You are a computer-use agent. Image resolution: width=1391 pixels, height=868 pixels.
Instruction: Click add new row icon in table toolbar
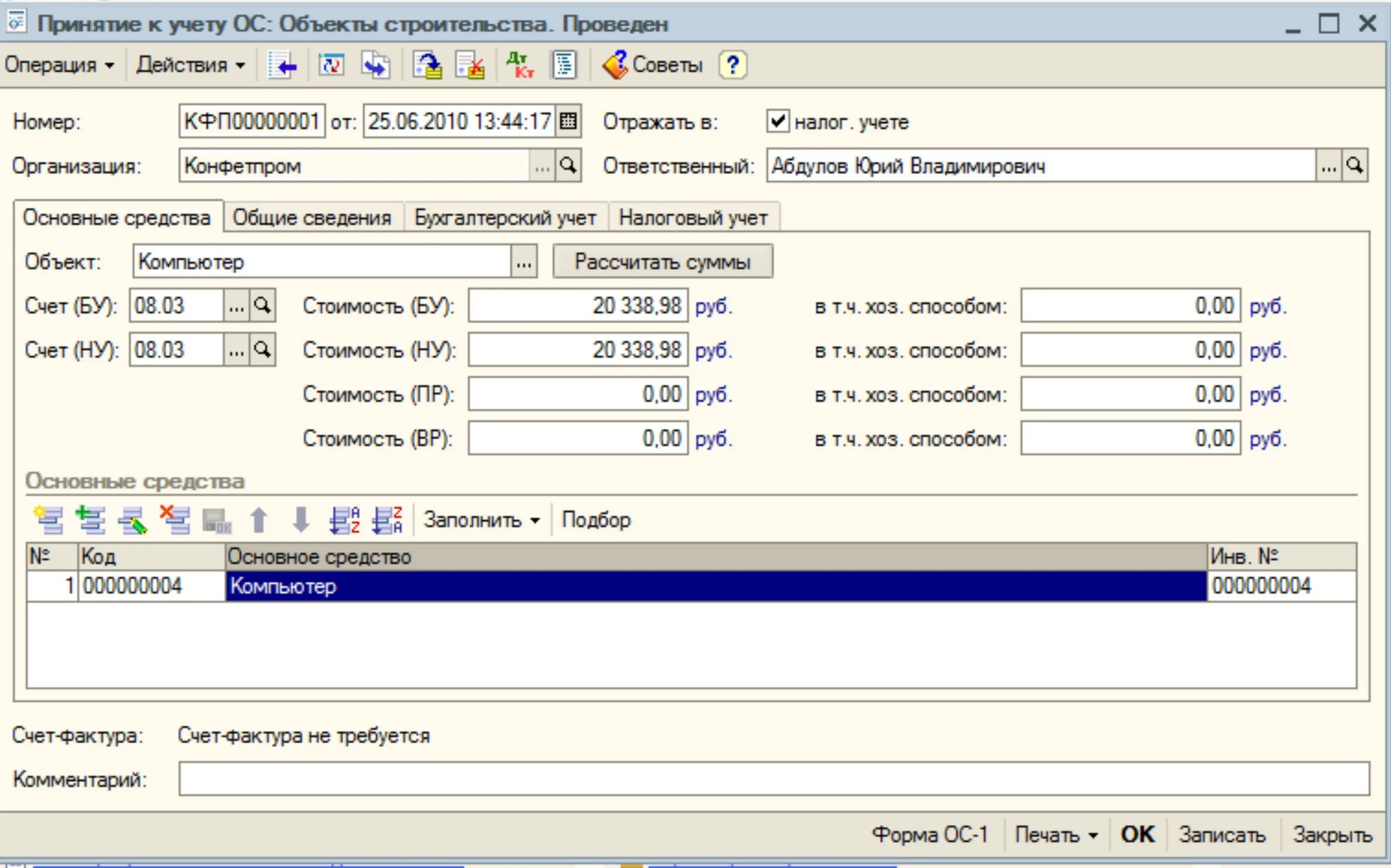(48, 520)
